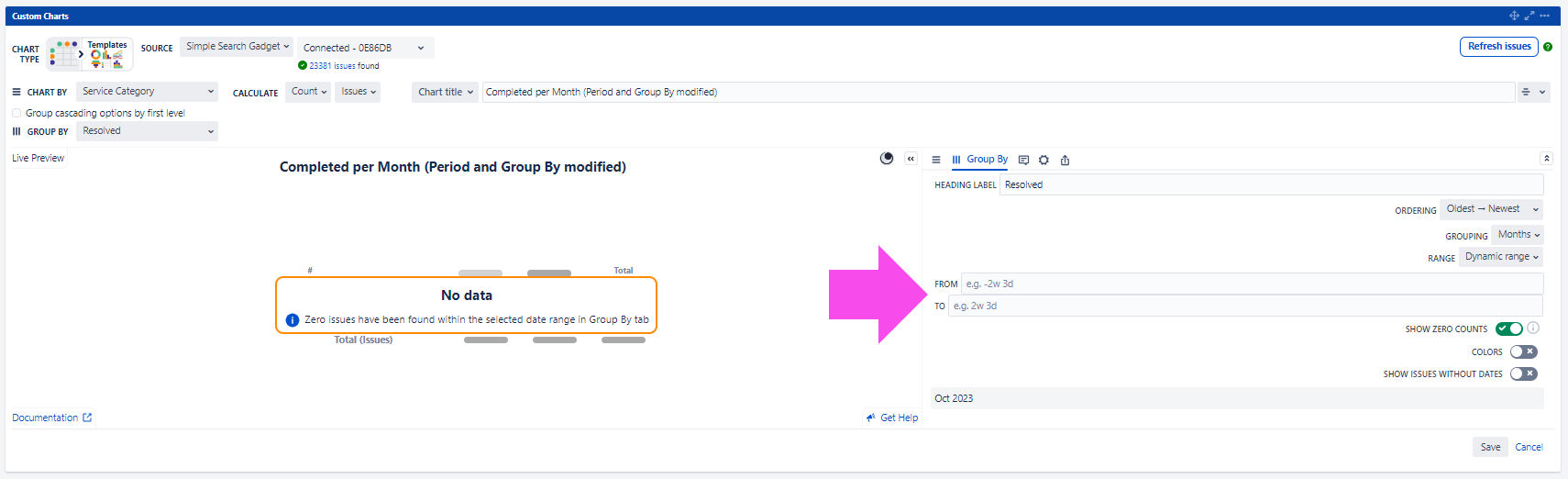Viewport: 1568px width, 479px height.
Task: Enable the Colors toggle
Action: point(1523,351)
